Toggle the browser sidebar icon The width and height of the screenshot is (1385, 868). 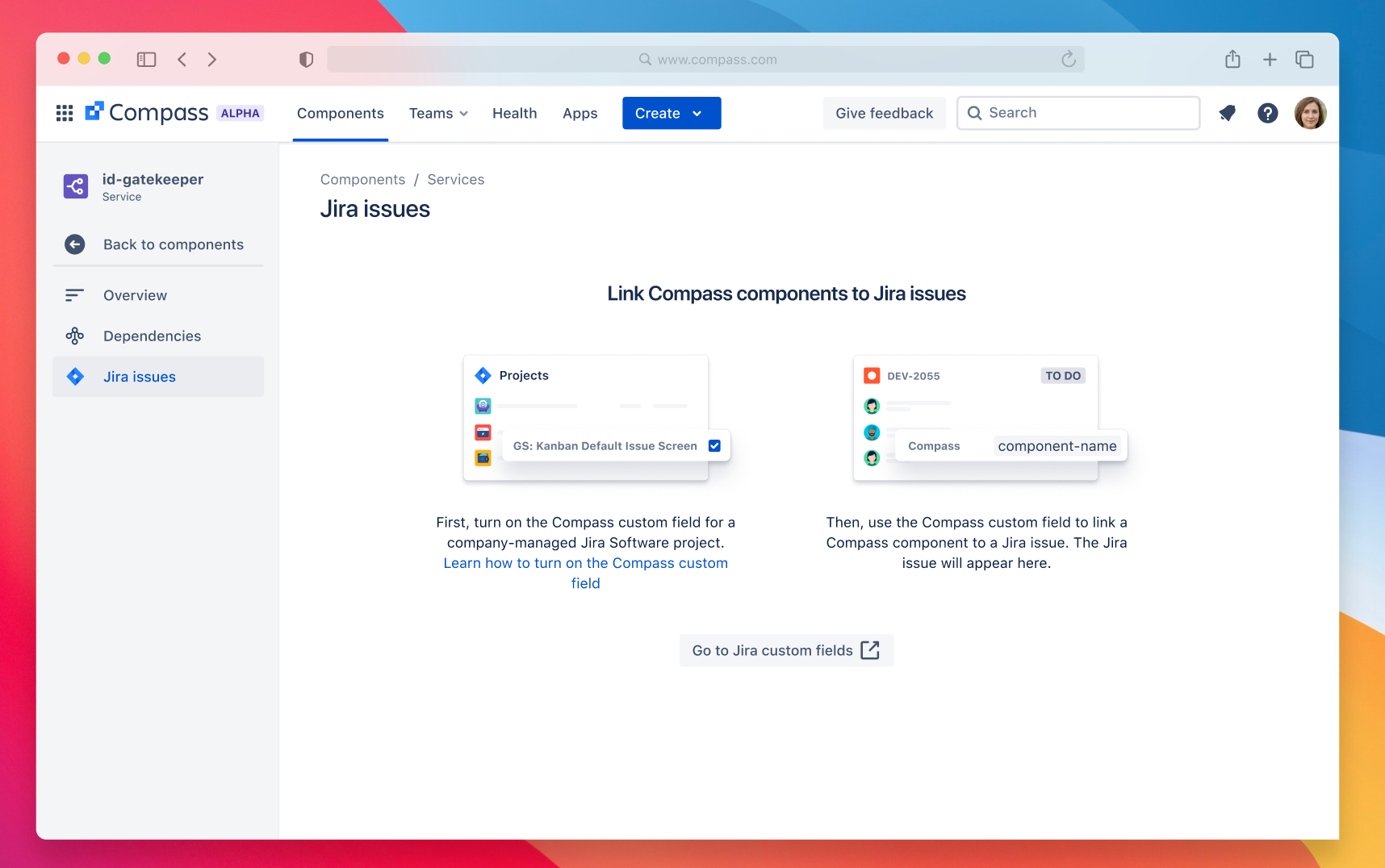tap(146, 60)
